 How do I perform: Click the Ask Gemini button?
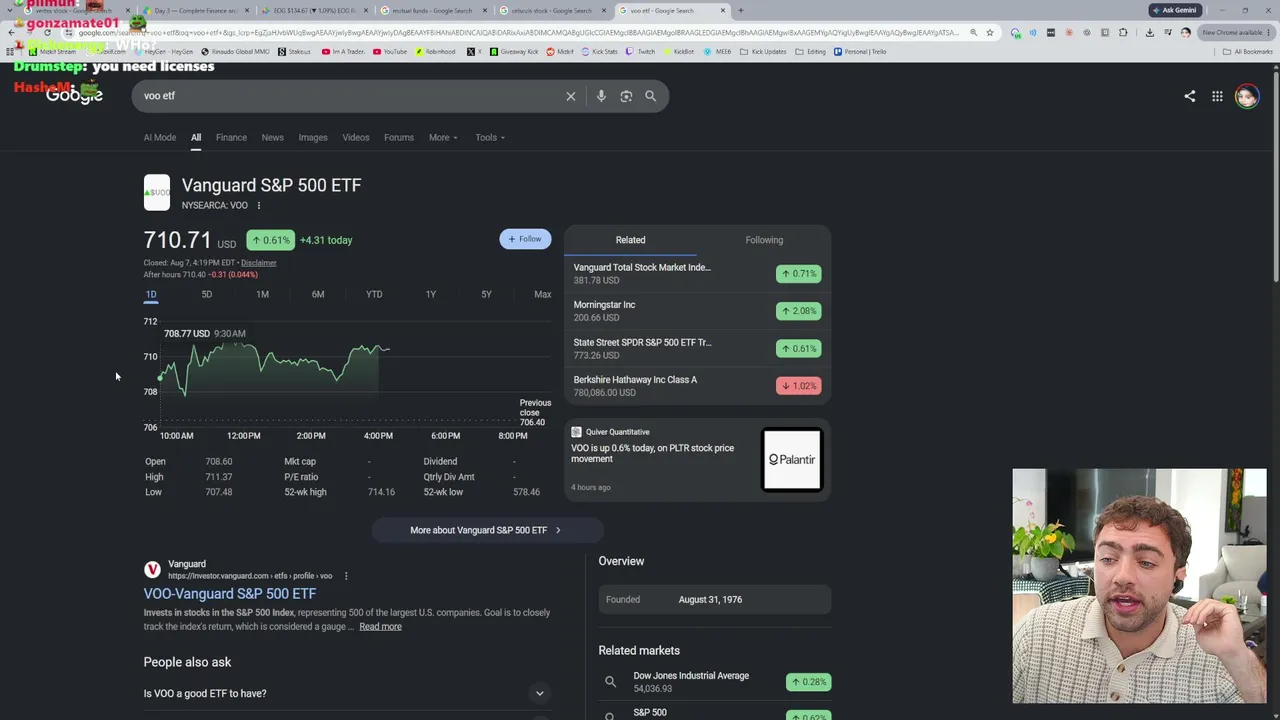[x=1174, y=11]
